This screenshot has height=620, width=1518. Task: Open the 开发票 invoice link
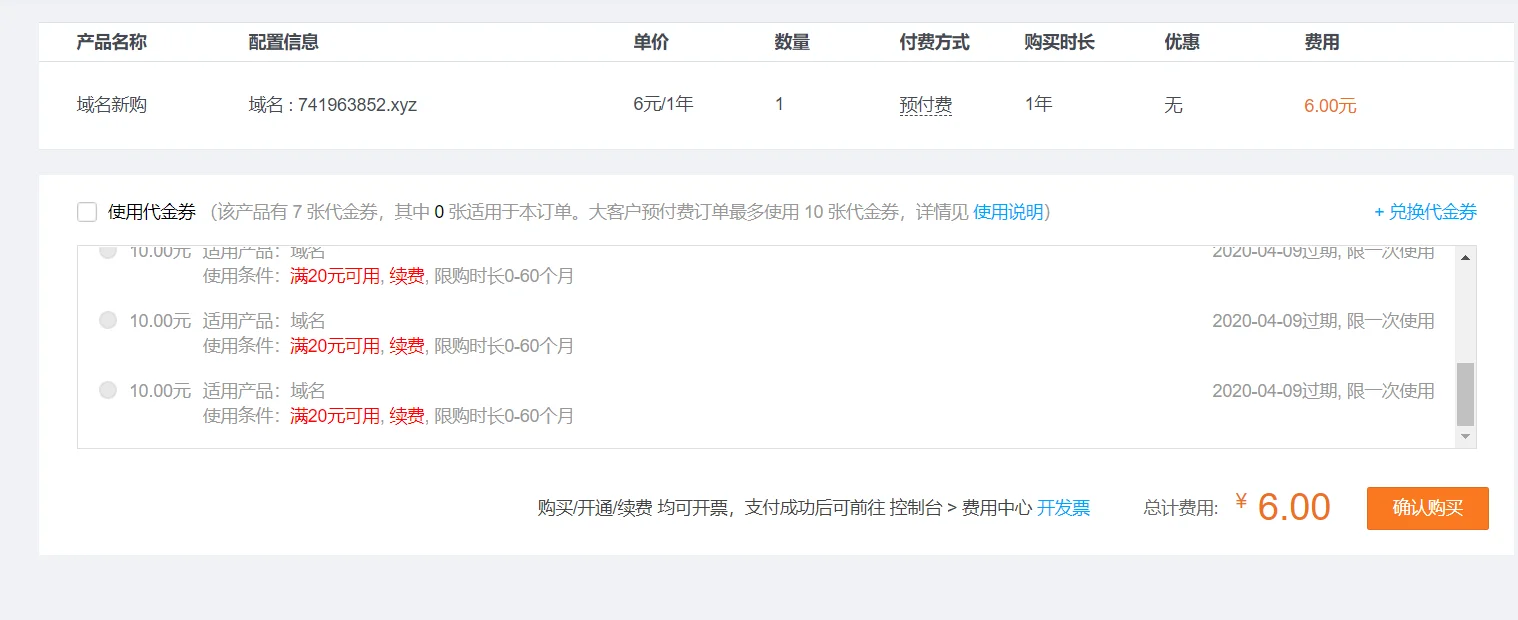(x=1063, y=508)
